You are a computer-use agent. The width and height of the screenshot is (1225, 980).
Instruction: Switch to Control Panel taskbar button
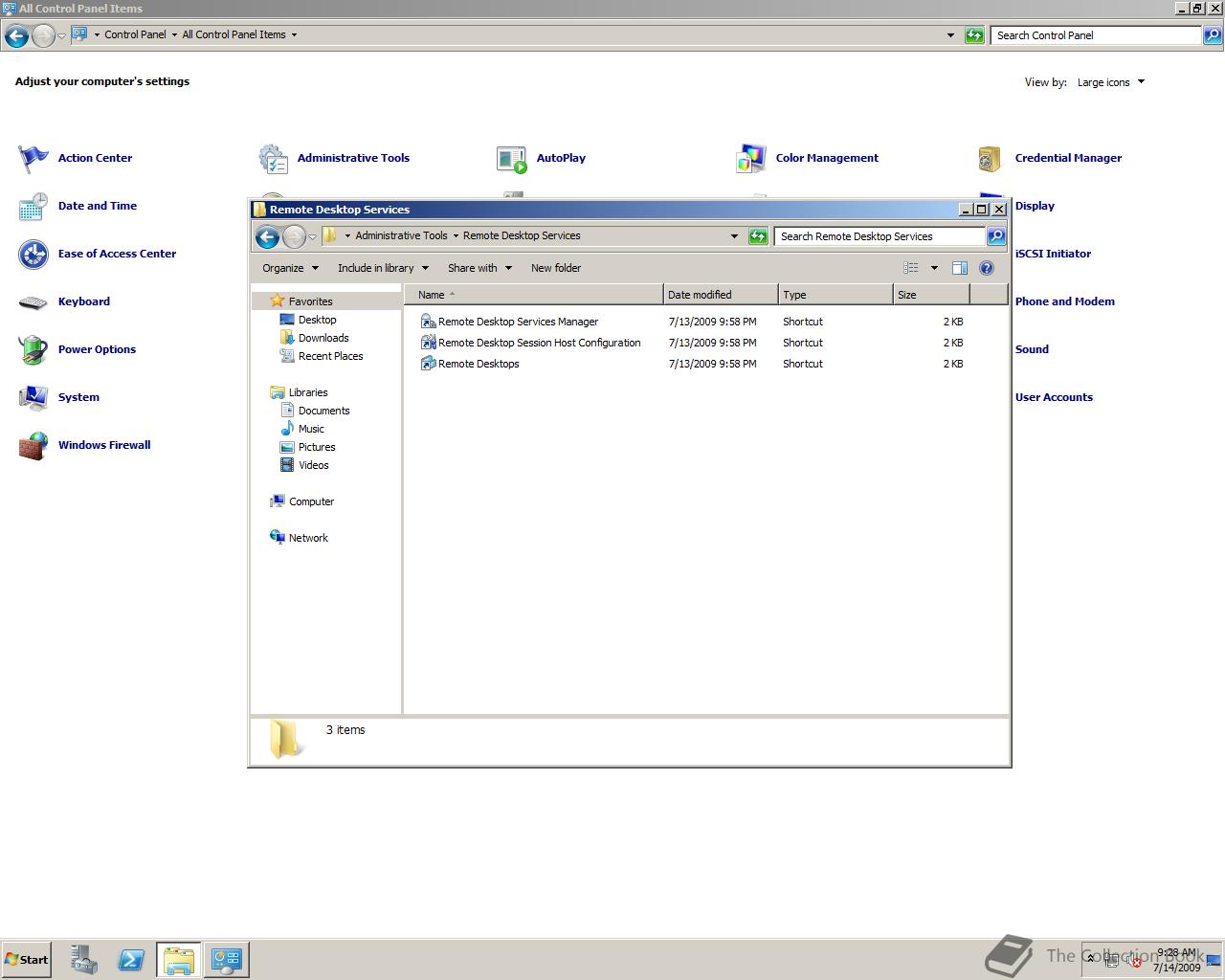(227, 960)
